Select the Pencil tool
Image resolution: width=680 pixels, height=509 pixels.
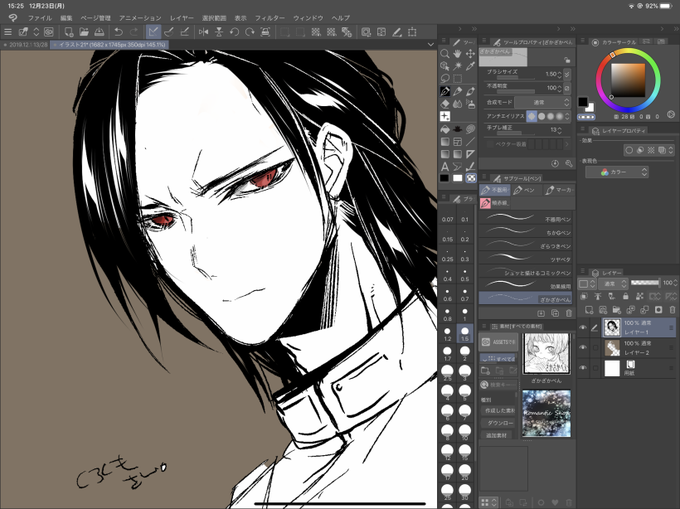pos(457,91)
